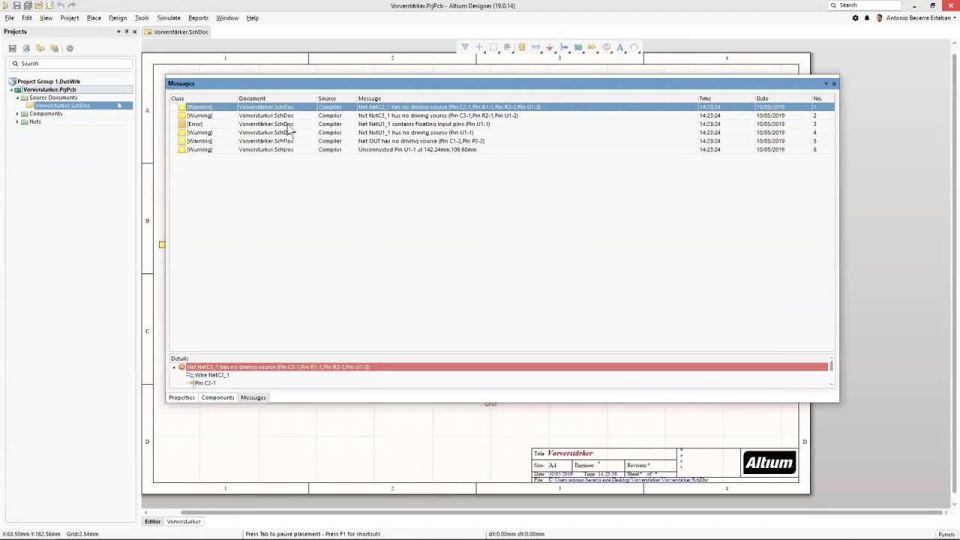
Task: Open the Simulate menu
Action: tap(169, 18)
